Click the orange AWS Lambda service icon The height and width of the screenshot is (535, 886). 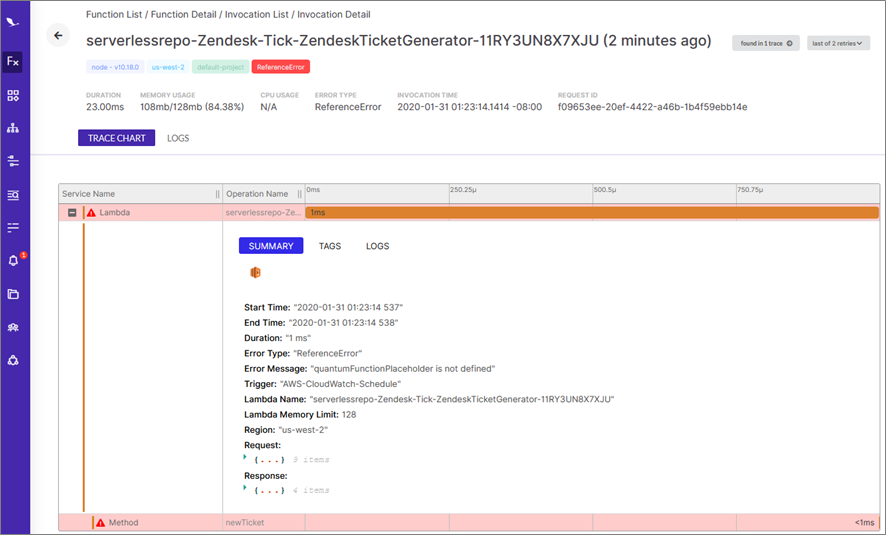point(255,273)
